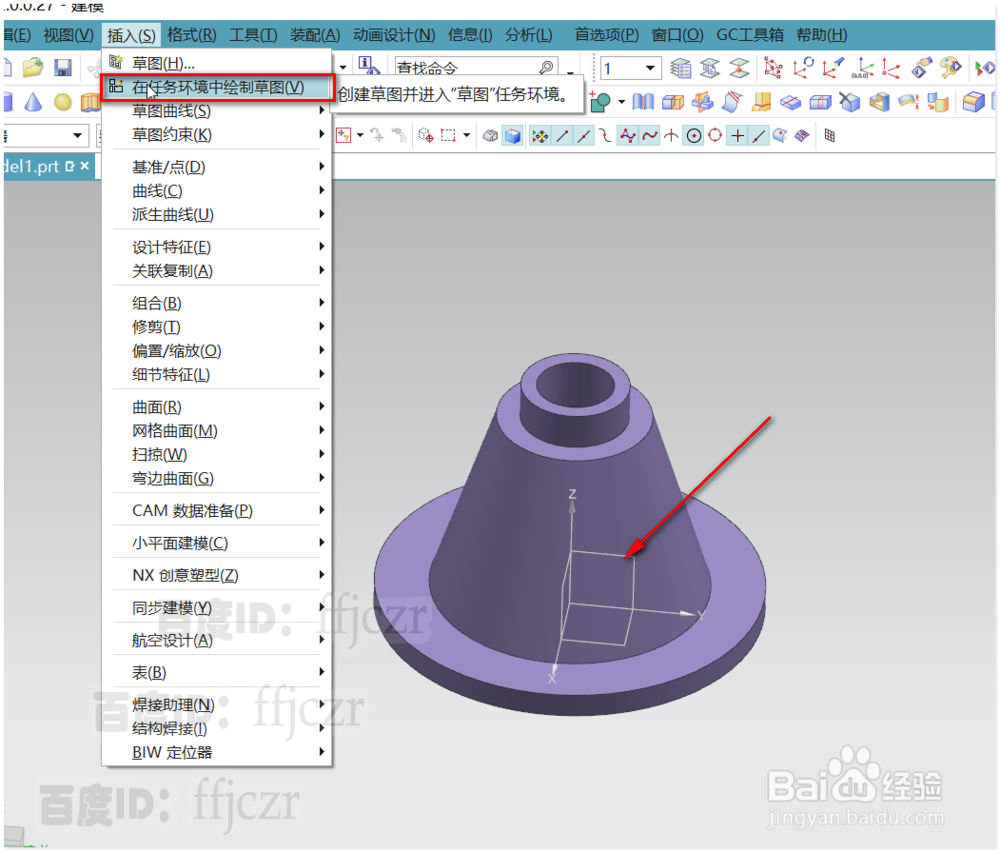Open the 首选项(P) menu
This screenshot has width=1000, height=852.
(607, 35)
